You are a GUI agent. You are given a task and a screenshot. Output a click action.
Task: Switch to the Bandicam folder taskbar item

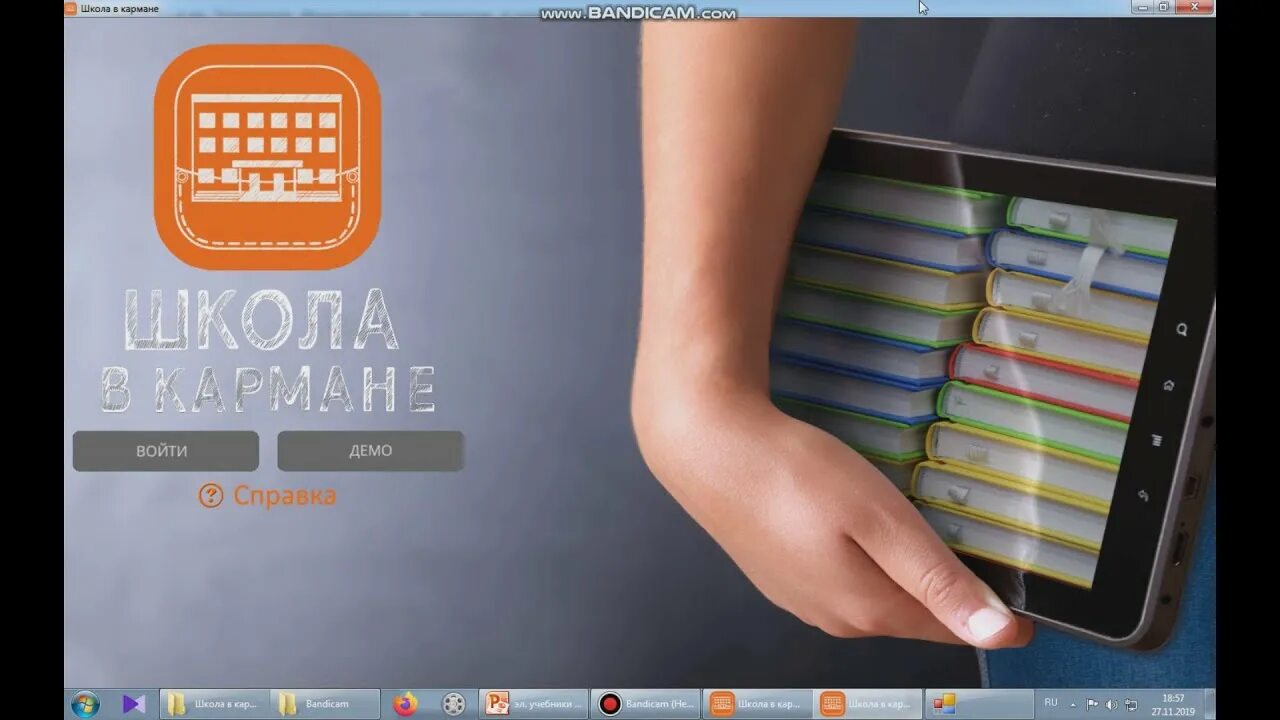[325, 704]
